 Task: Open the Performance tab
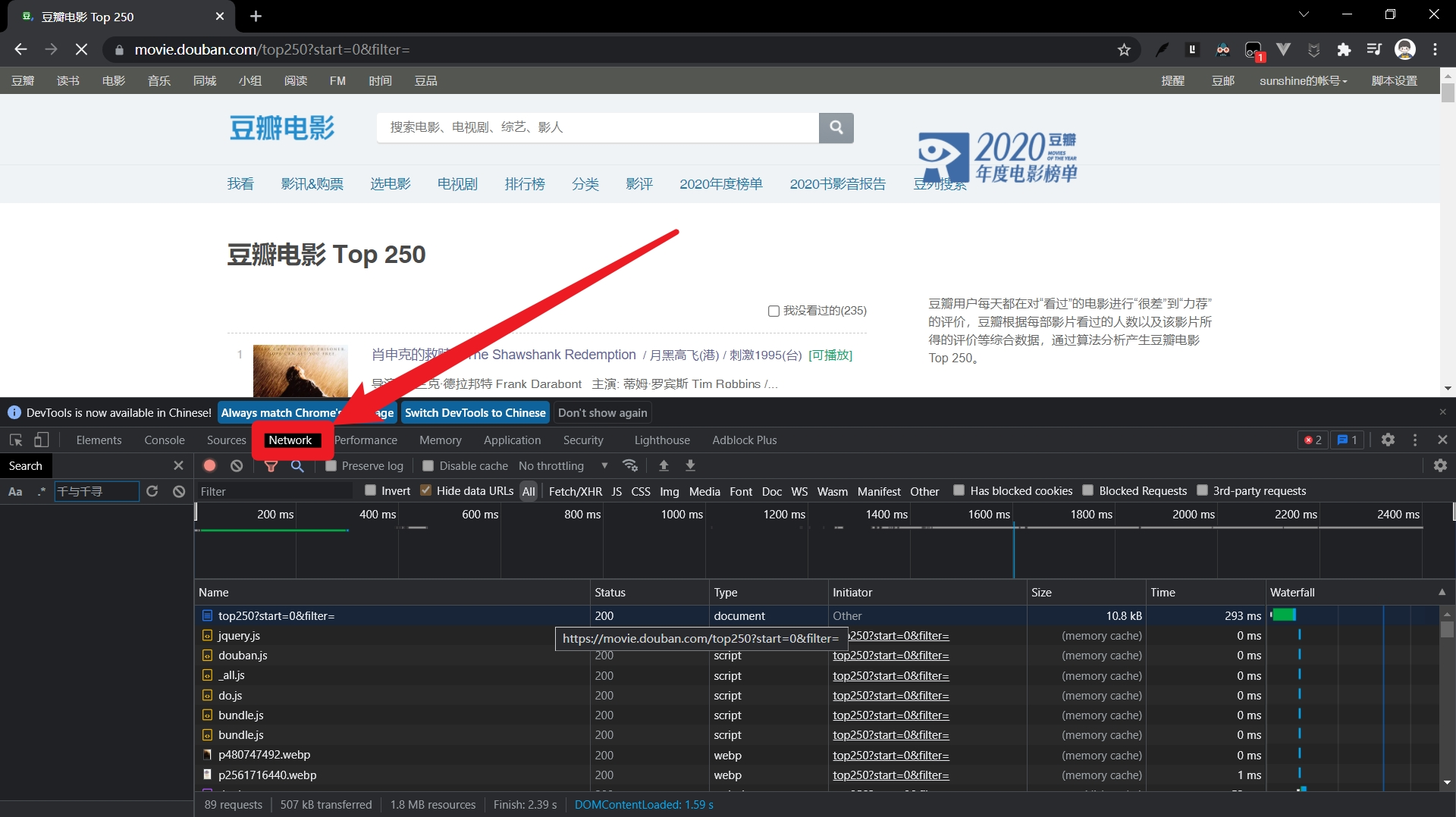pyautogui.click(x=366, y=440)
